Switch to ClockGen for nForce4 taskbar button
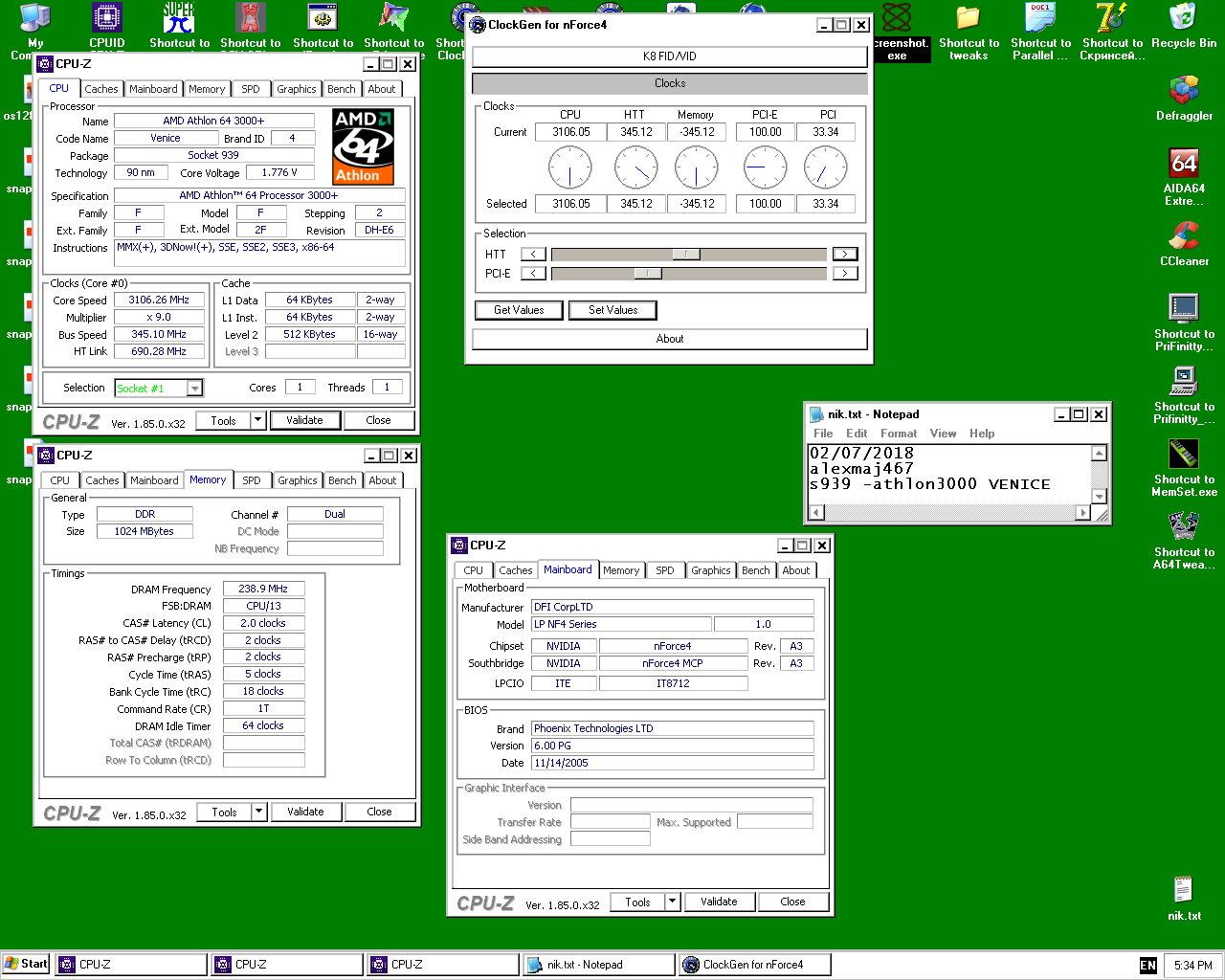The image size is (1225, 980). 755,965
